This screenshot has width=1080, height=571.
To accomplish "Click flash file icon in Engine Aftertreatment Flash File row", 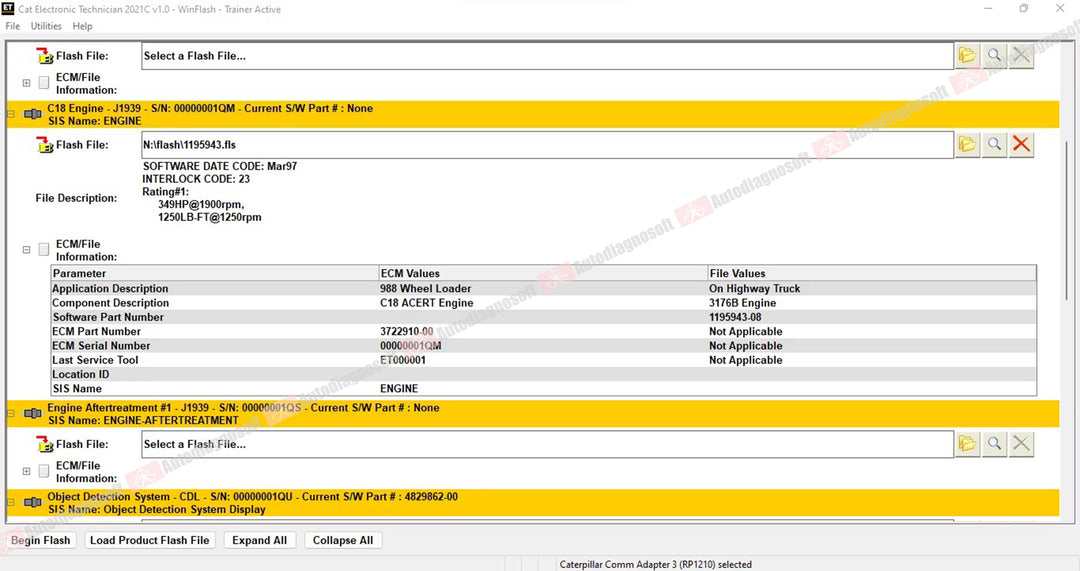I will click(x=44, y=444).
